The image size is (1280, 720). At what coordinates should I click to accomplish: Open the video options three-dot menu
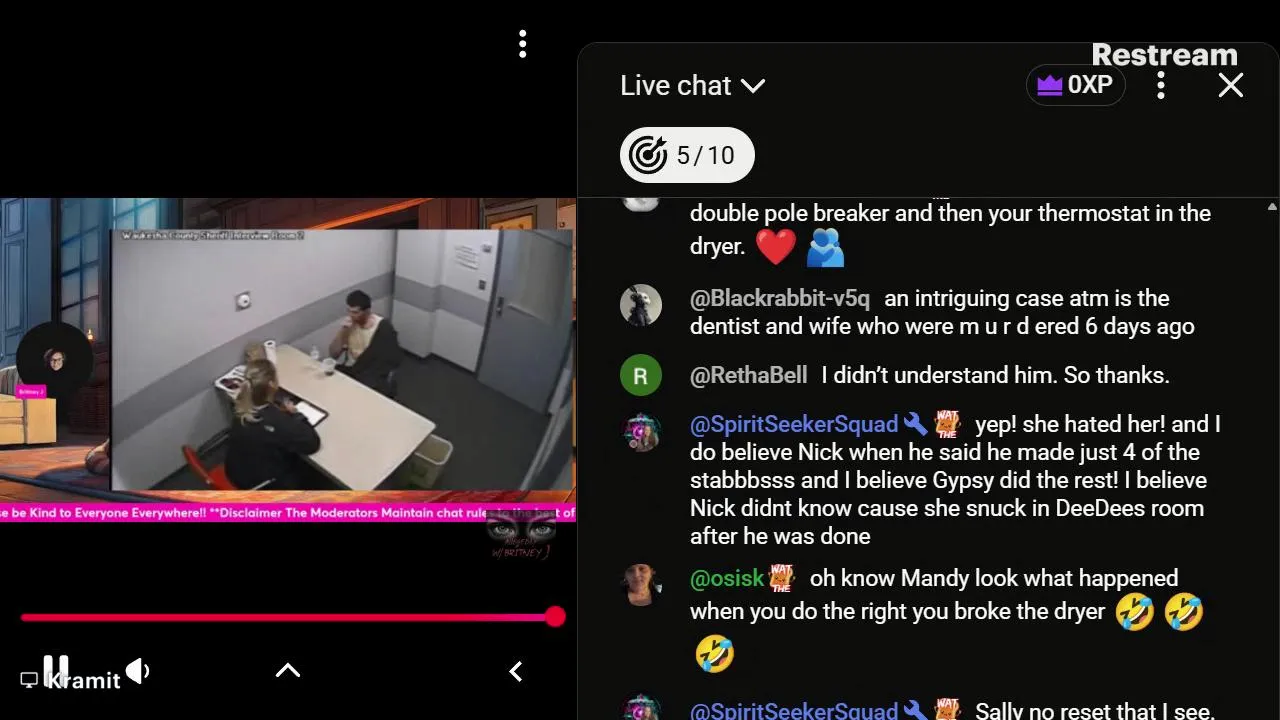[x=522, y=44]
